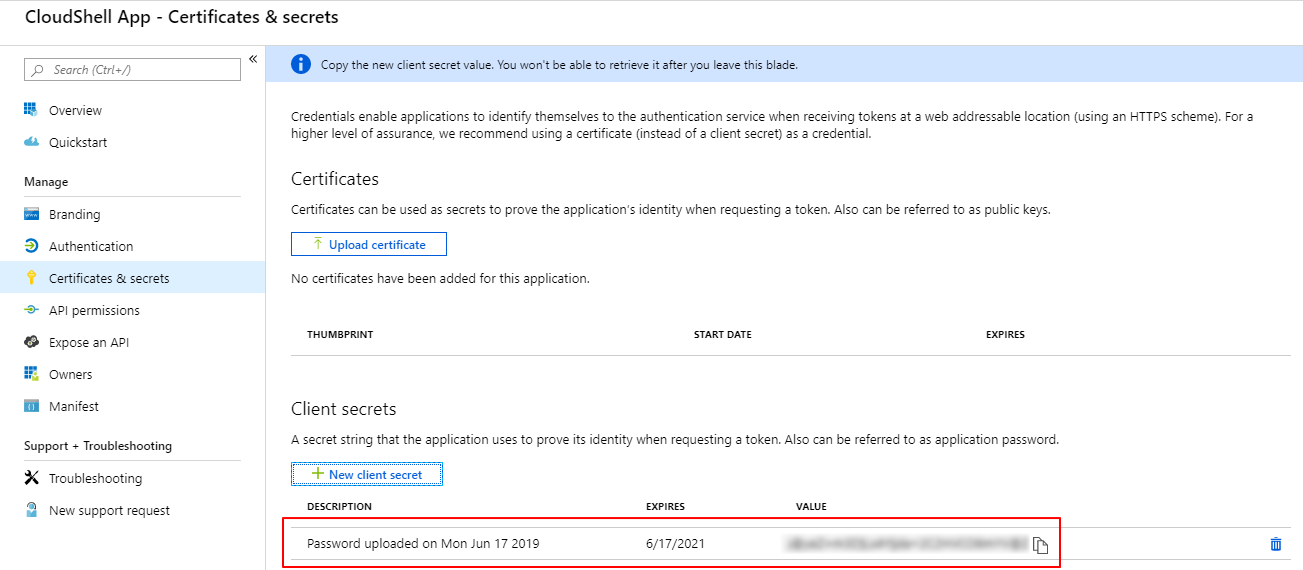Click the Owners icon

pyautogui.click(x=31, y=374)
